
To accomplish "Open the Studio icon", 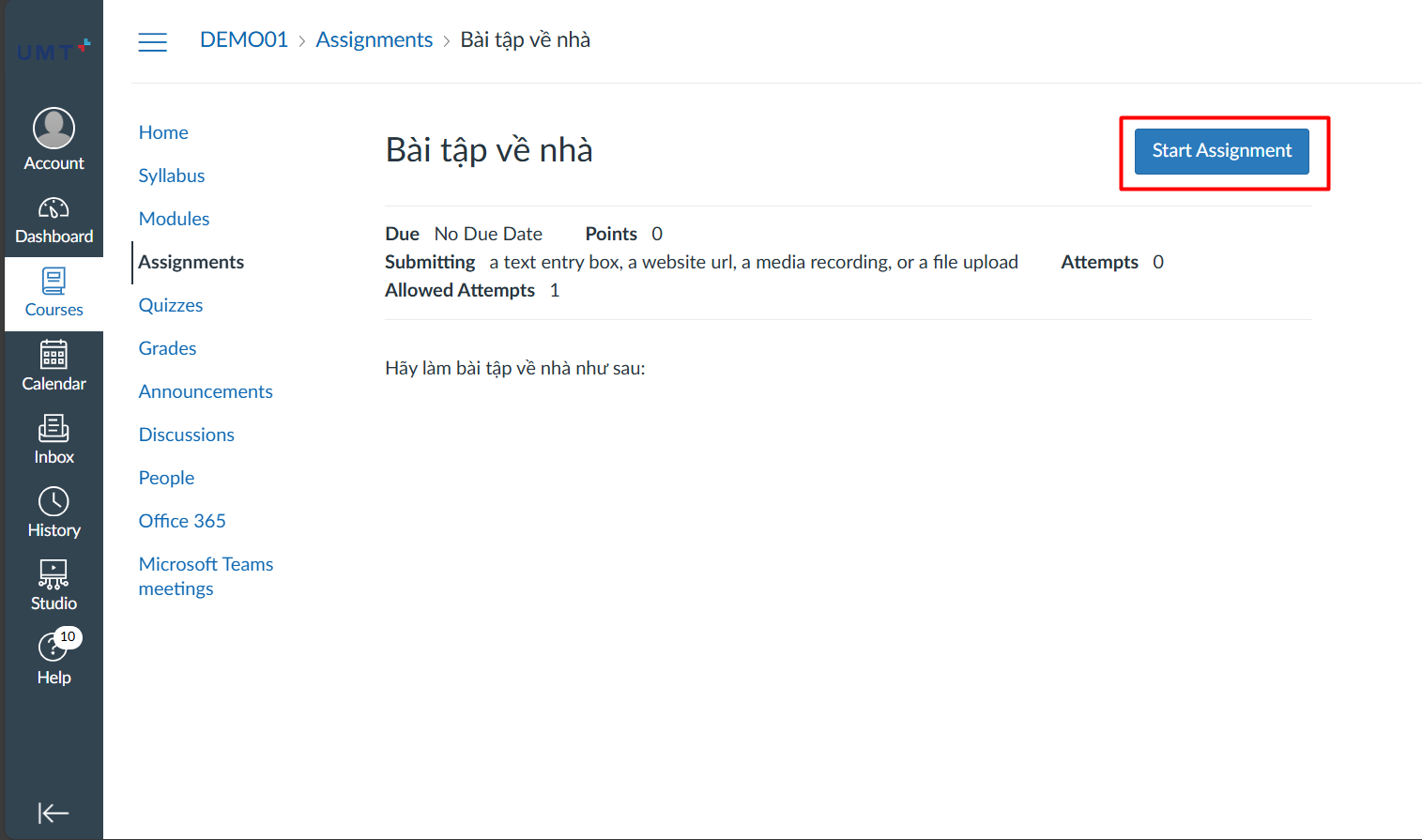I will point(54,574).
